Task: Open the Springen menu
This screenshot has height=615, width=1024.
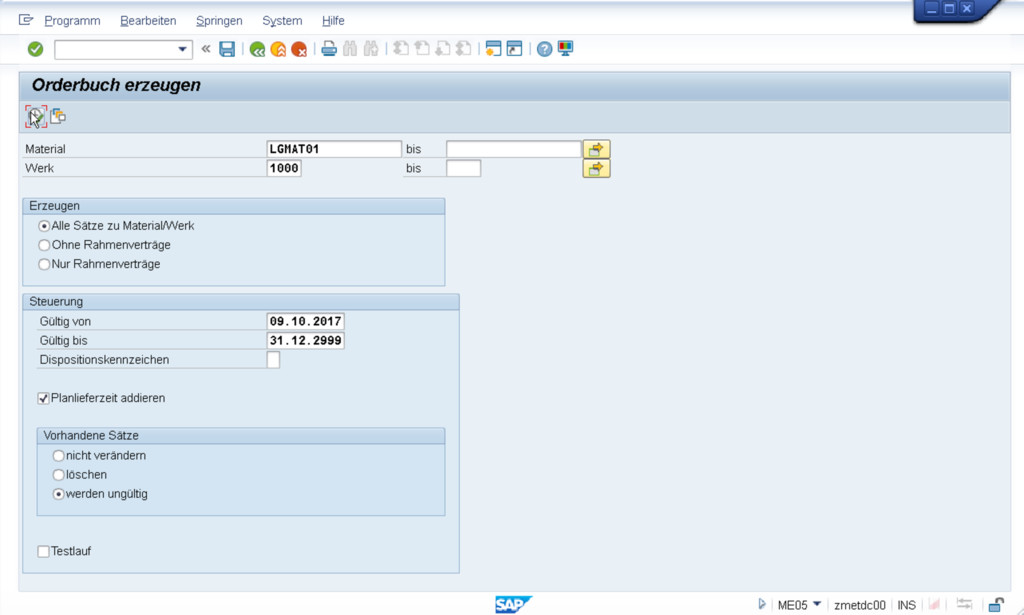Action: [219, 21]
